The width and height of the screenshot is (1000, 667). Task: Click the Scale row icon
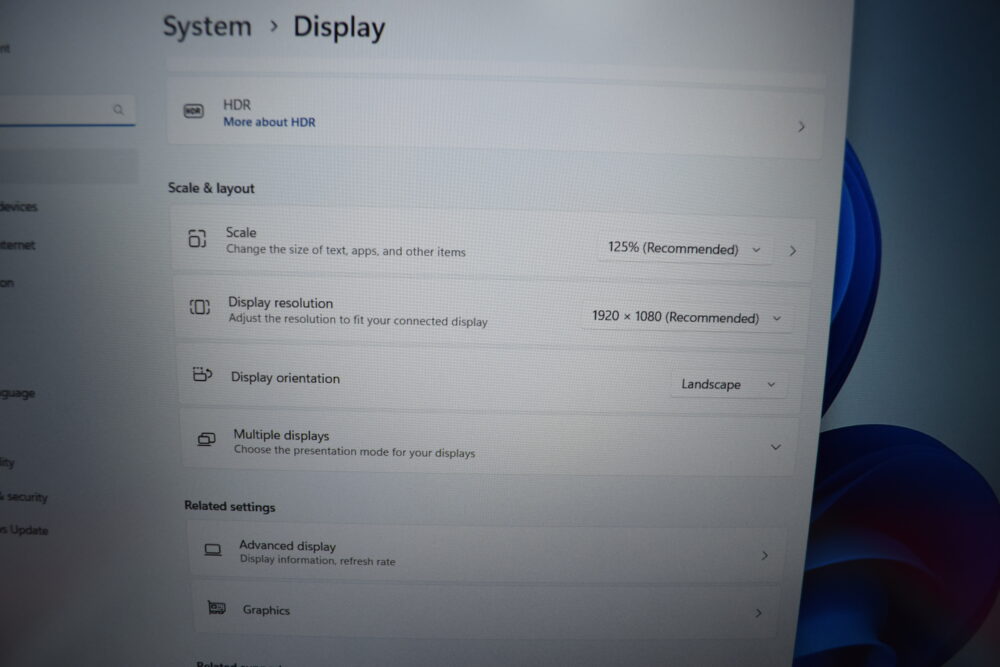point(197,238)
